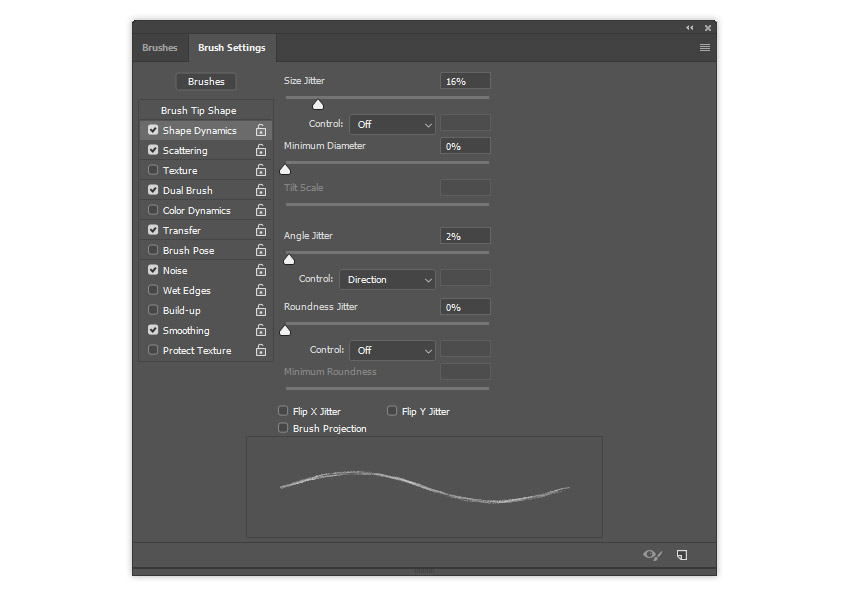Open the panel flyout menu icon

tap(705, 48)
